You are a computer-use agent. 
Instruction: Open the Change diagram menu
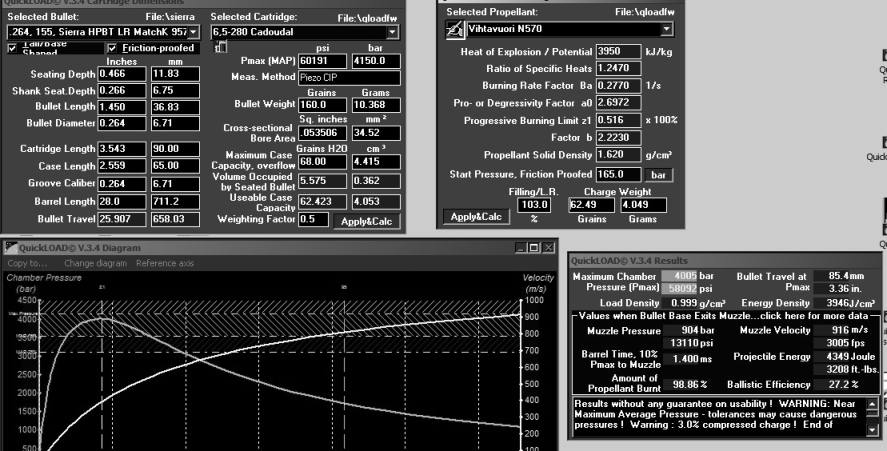95,263
